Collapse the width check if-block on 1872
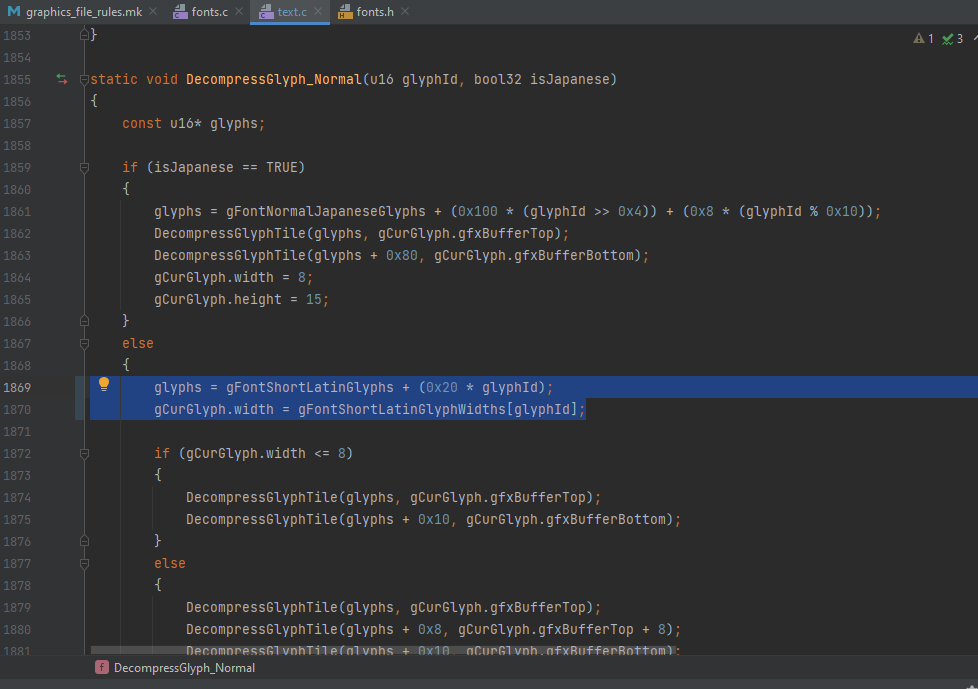The height and width of the screenshot is (689, 978). pos(85,453)
